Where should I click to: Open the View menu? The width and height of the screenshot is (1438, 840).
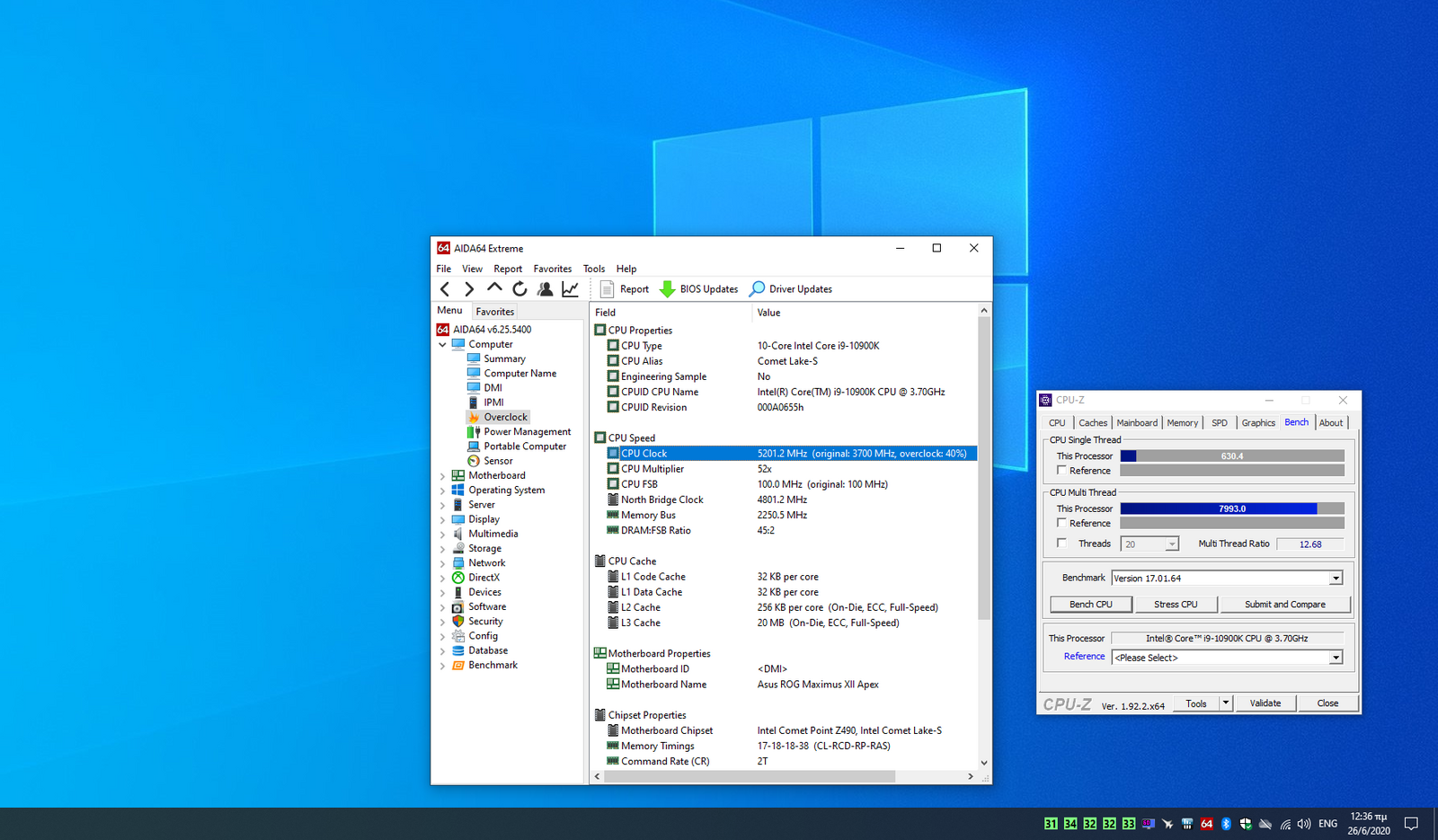(x=472, y=269)
